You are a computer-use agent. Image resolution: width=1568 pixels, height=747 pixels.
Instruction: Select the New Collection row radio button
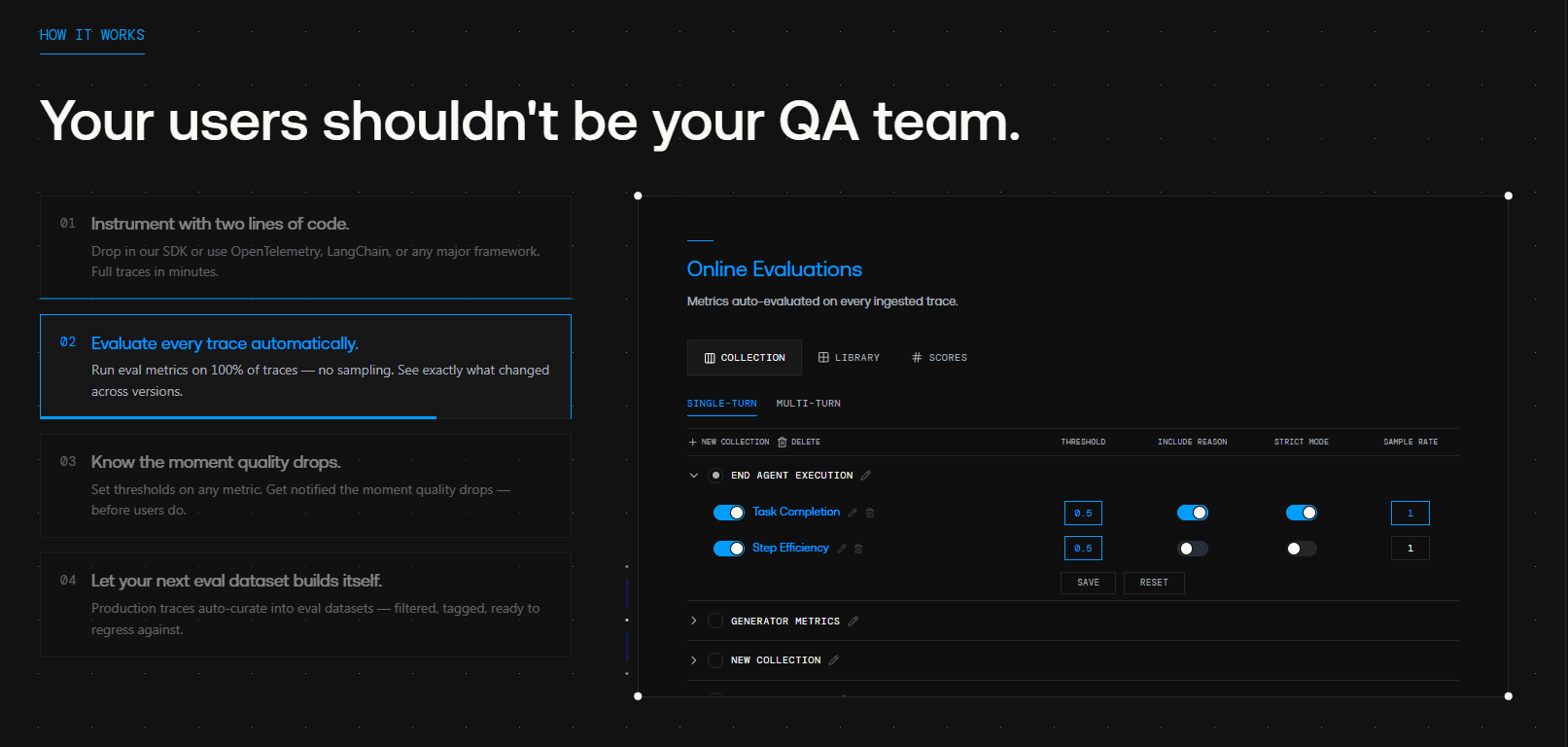point(715,660)
